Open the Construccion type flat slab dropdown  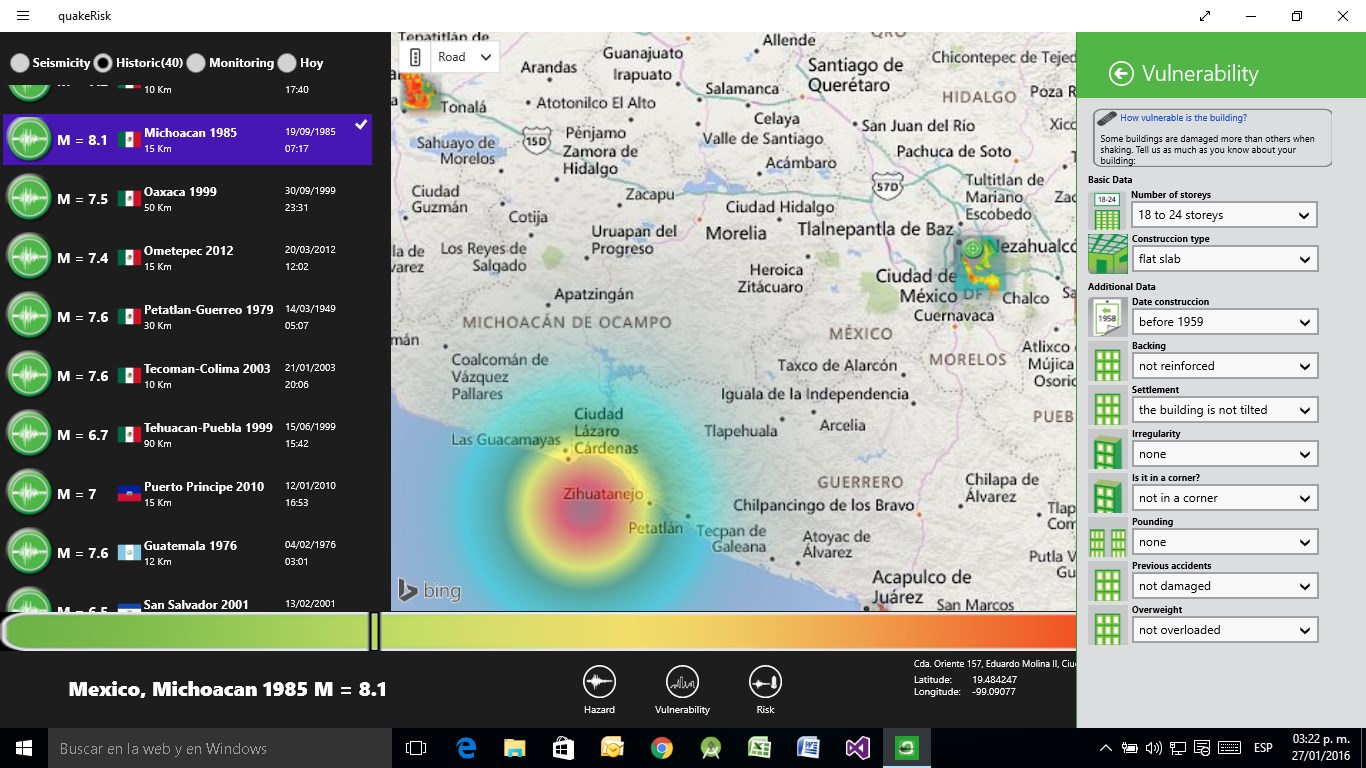1225,259
